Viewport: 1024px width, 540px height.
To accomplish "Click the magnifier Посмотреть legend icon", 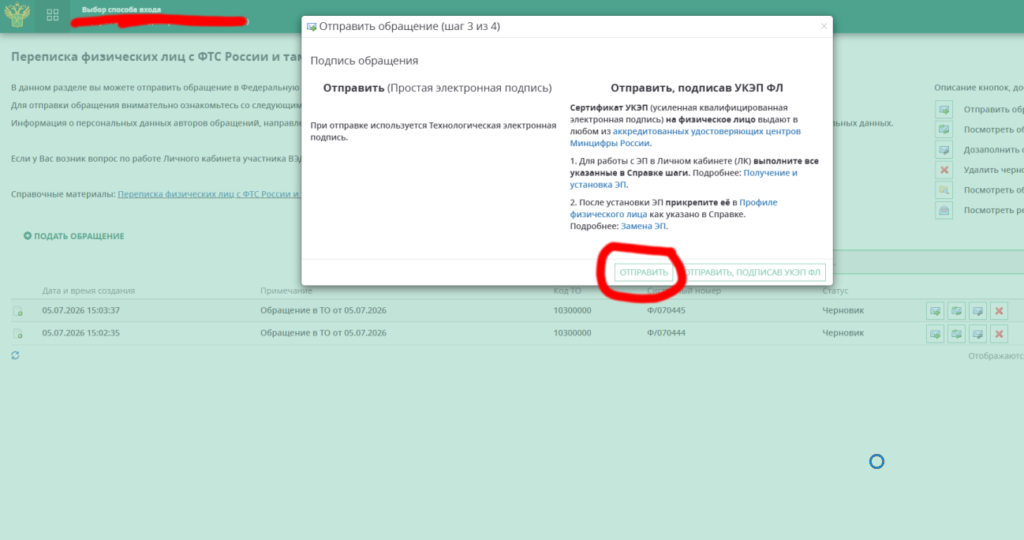I will coord(944,190).
